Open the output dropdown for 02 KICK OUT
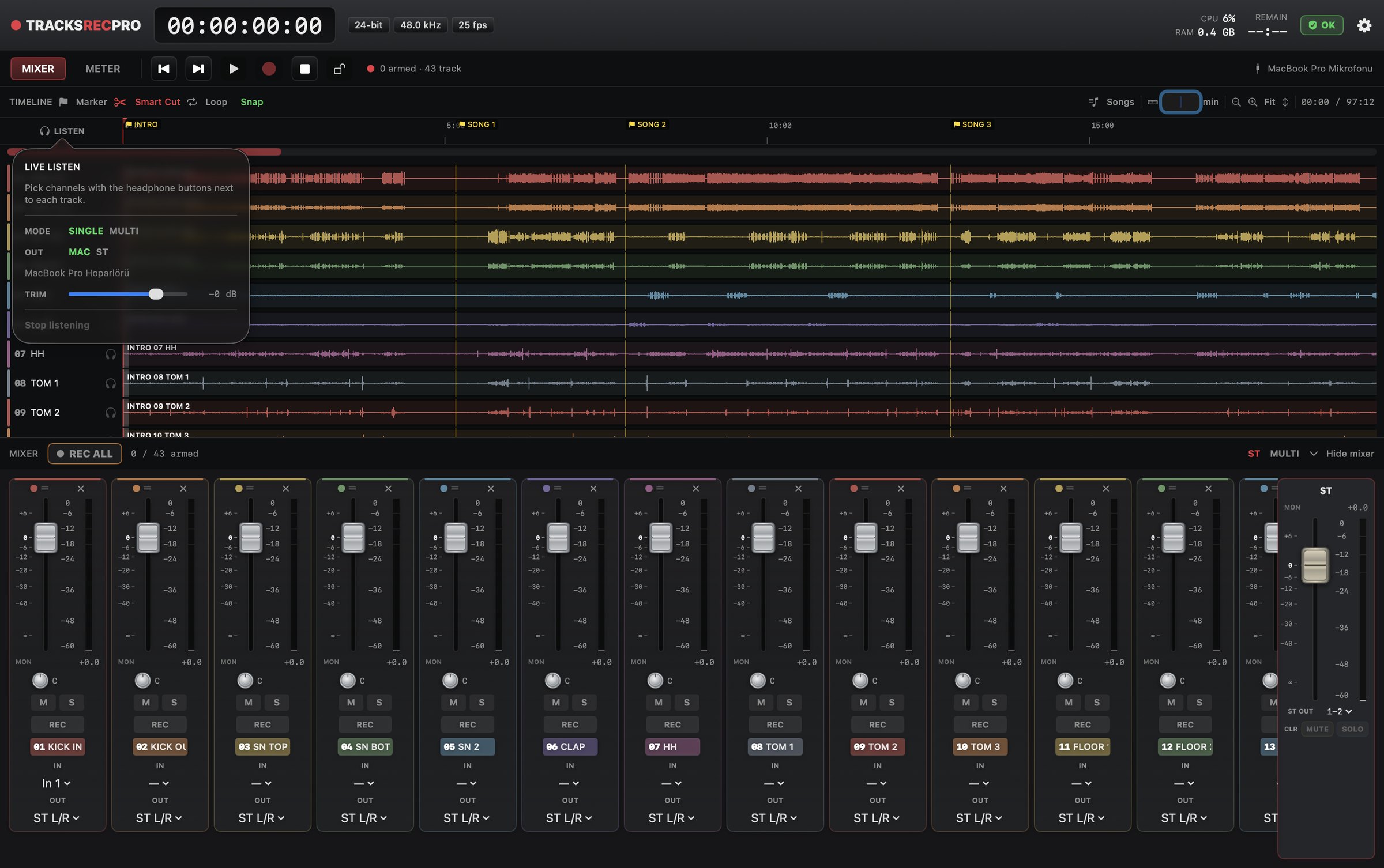 (x=159, y=818)
